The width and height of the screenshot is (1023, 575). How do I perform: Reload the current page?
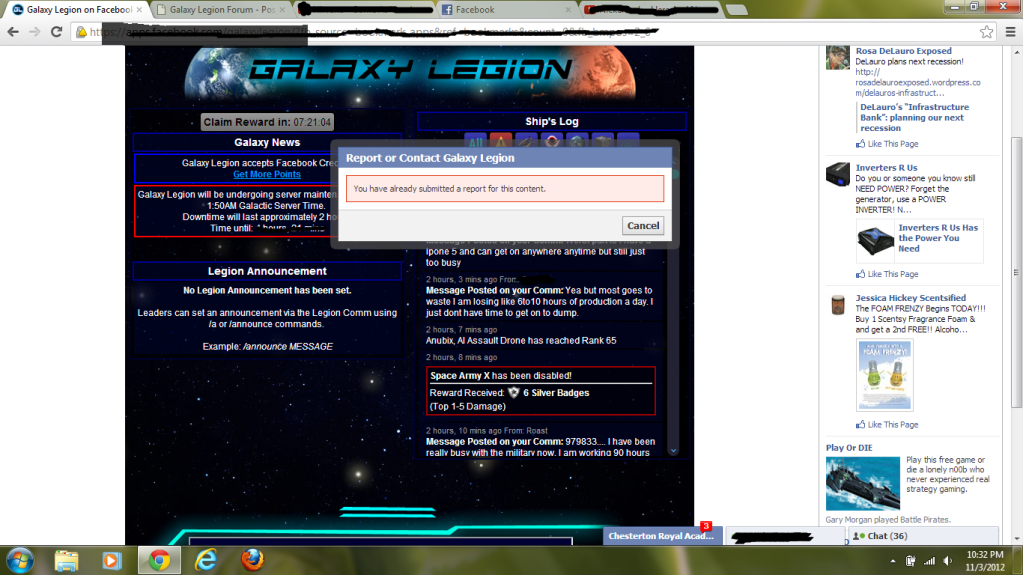[57, 31]
